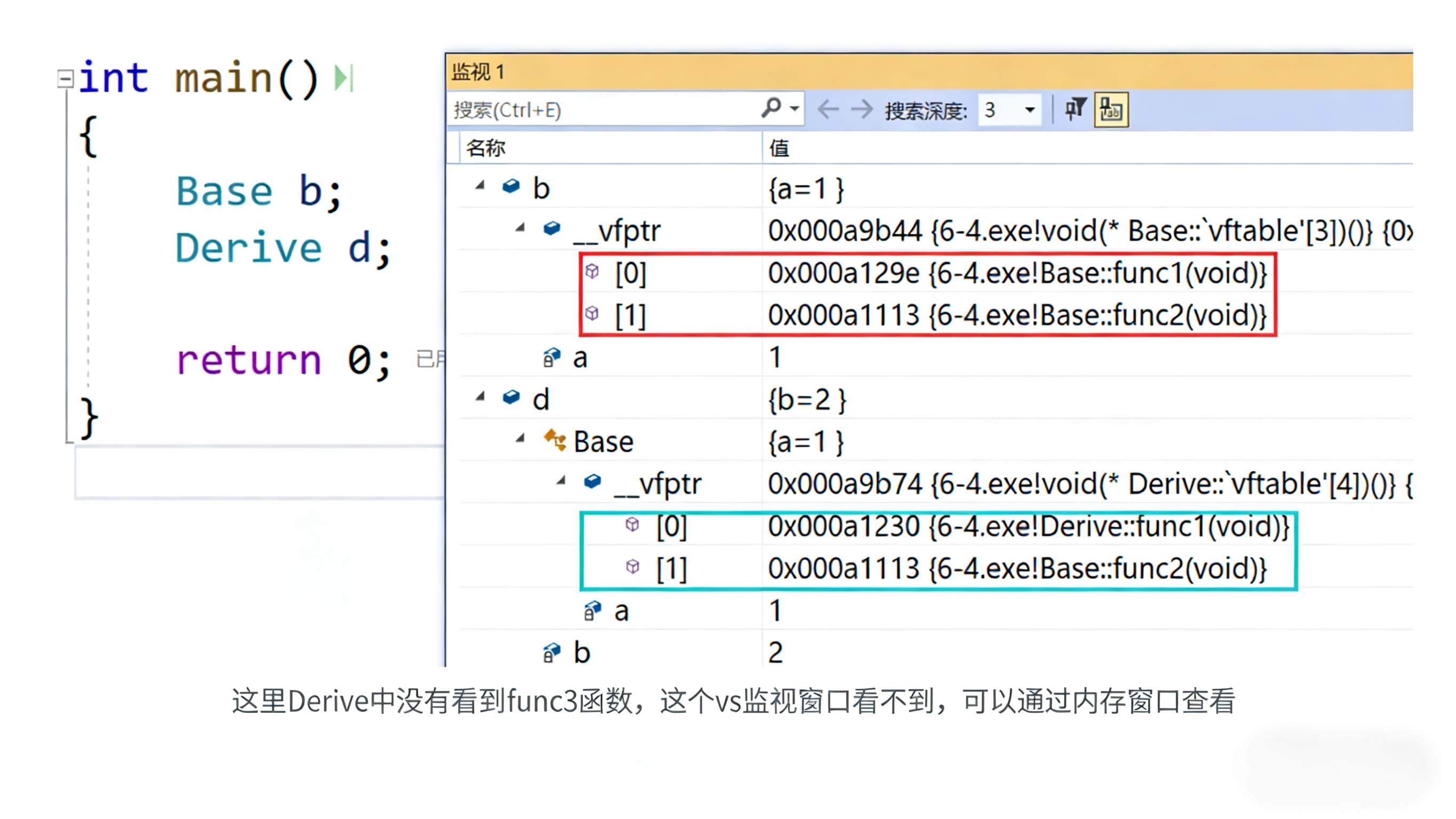Collapse the __vfptr node under Base

(x=561, y=481)
